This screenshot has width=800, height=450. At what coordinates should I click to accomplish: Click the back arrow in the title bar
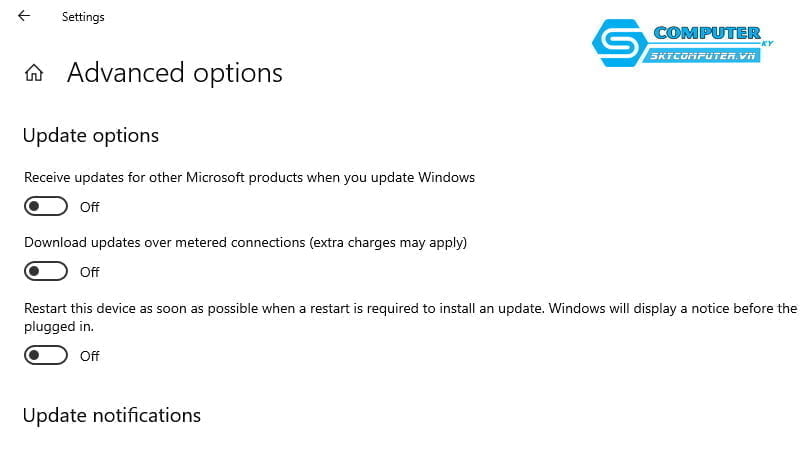coord(24,16)
